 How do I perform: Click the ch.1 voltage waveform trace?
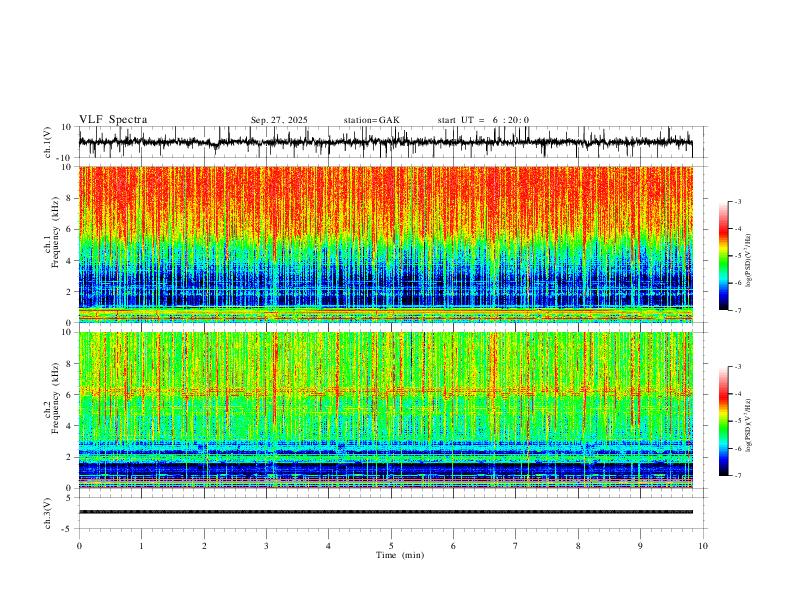[x=385, y=142]
